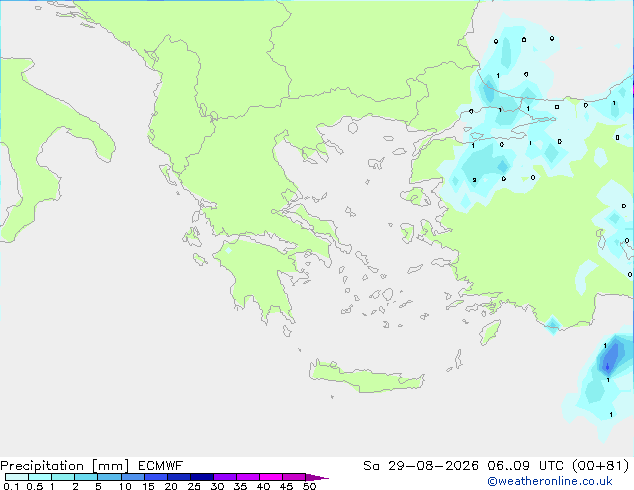Select the "0.5" legend scale label
Image resolution: width=634 pixels, height=490 pixels.
pyautogui.click(x=34, y=486)
